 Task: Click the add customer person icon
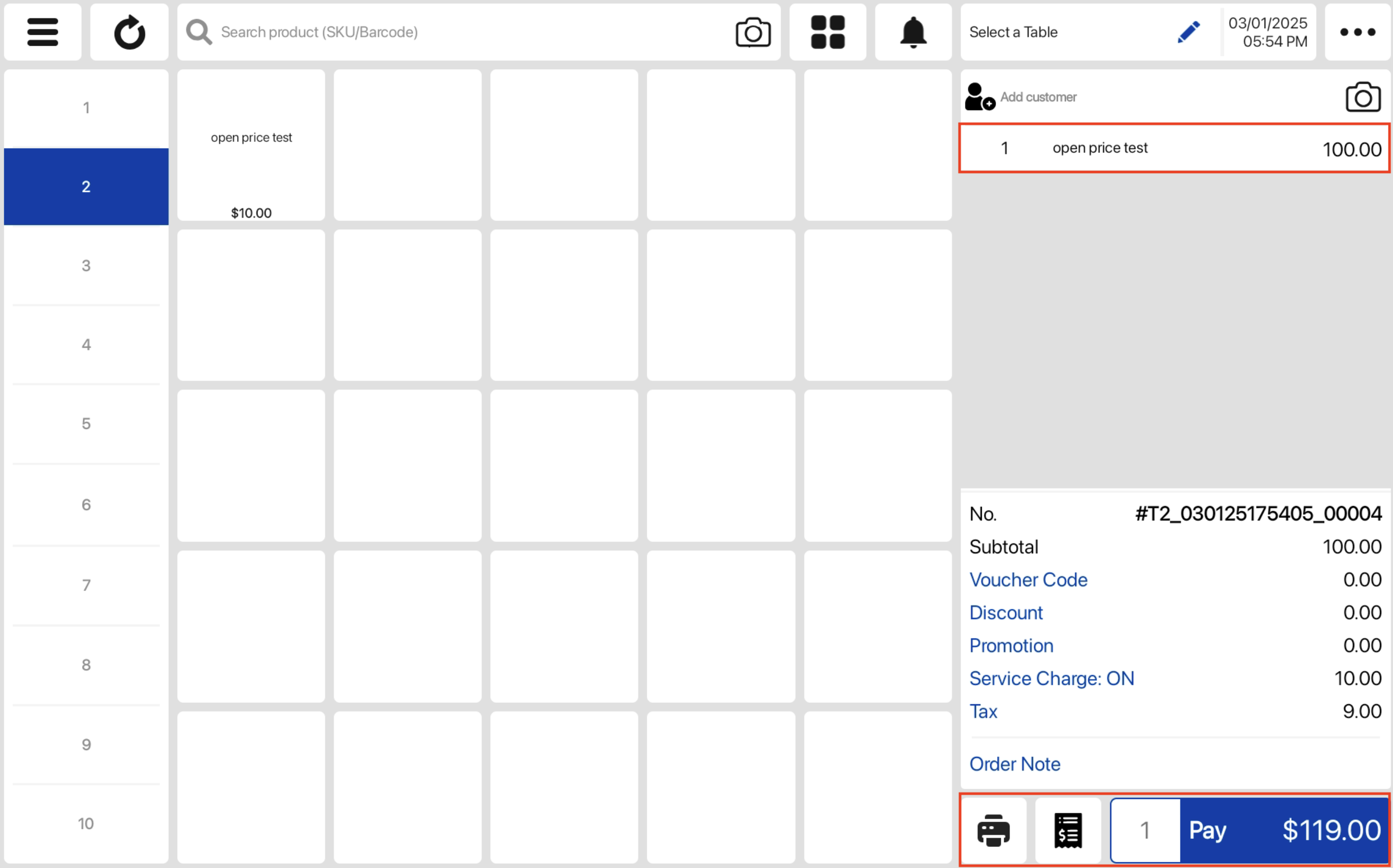(x=979, y=97)
